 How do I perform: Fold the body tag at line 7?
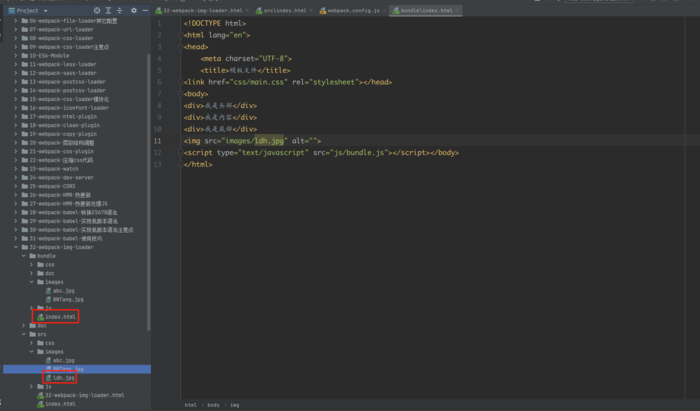tap(180, 94)
